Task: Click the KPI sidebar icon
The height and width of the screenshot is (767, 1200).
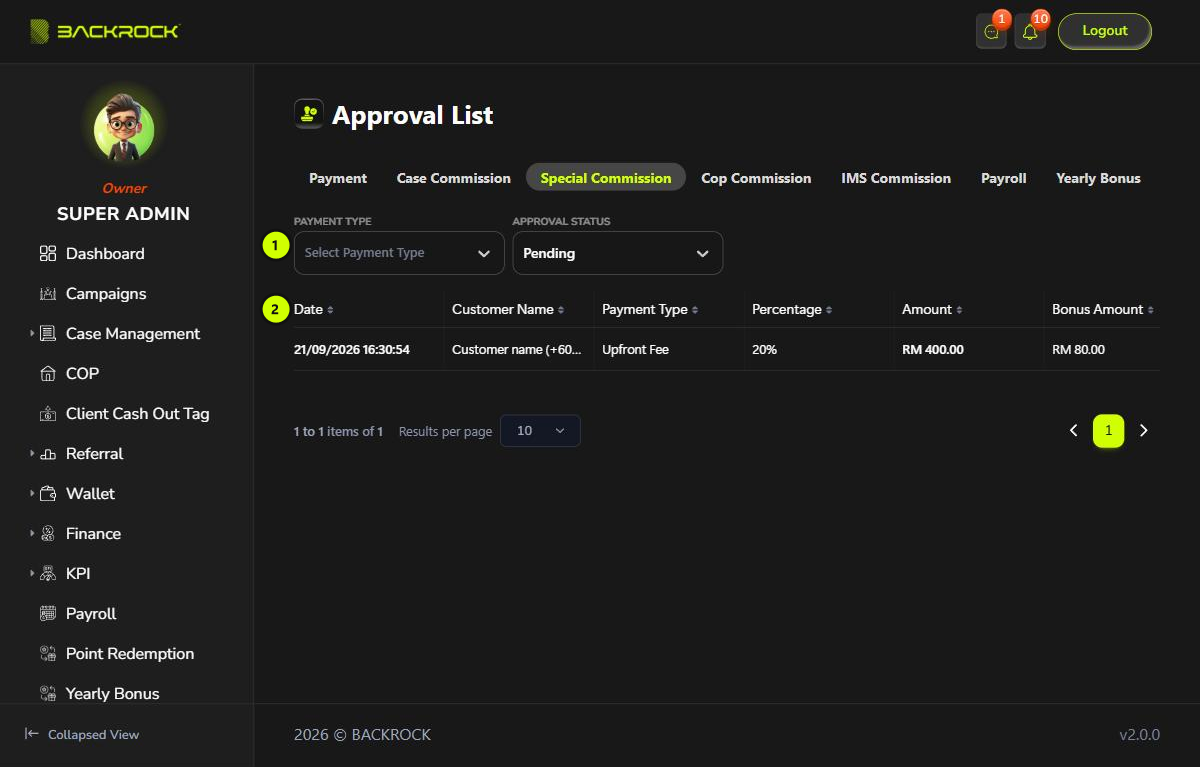Action: (48, 574)
